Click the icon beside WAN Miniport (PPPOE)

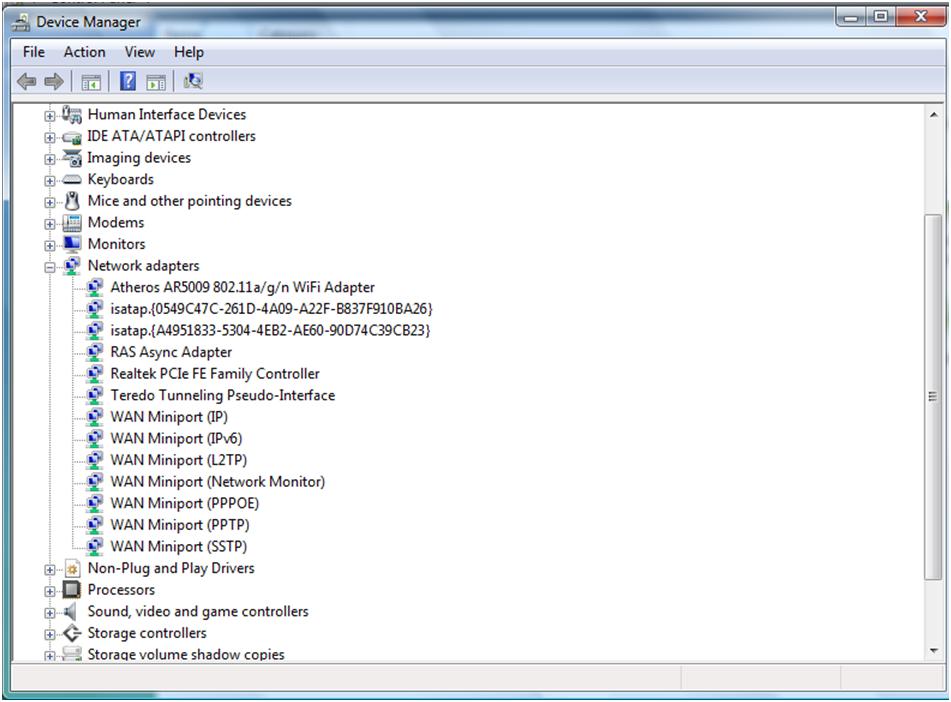[95, 504]
